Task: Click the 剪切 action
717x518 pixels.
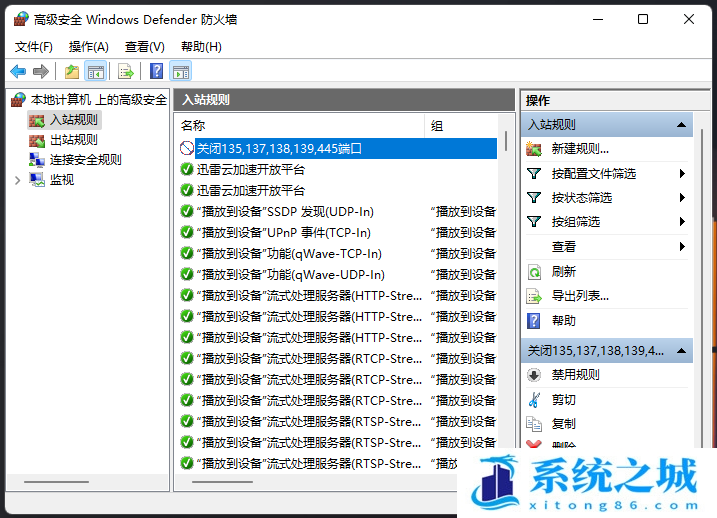Action: click(x=563, y=400)
